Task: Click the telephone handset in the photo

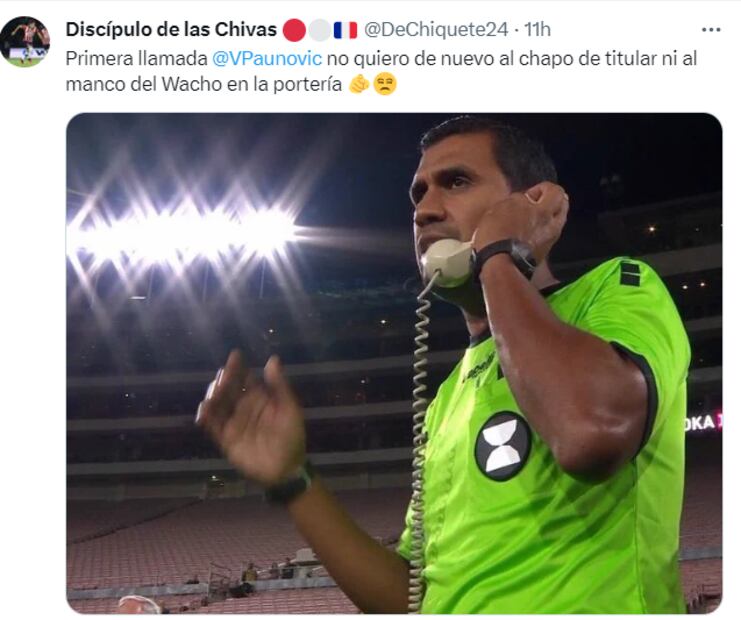Action: 448,263
